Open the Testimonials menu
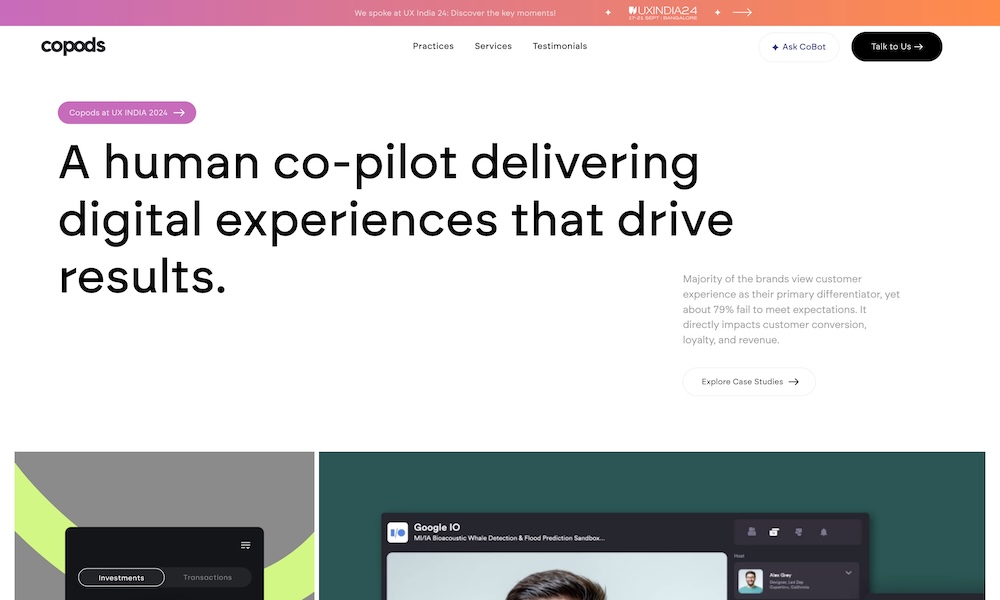The height and width of the screenshot is (600, 1000). (x=560, y=46)
